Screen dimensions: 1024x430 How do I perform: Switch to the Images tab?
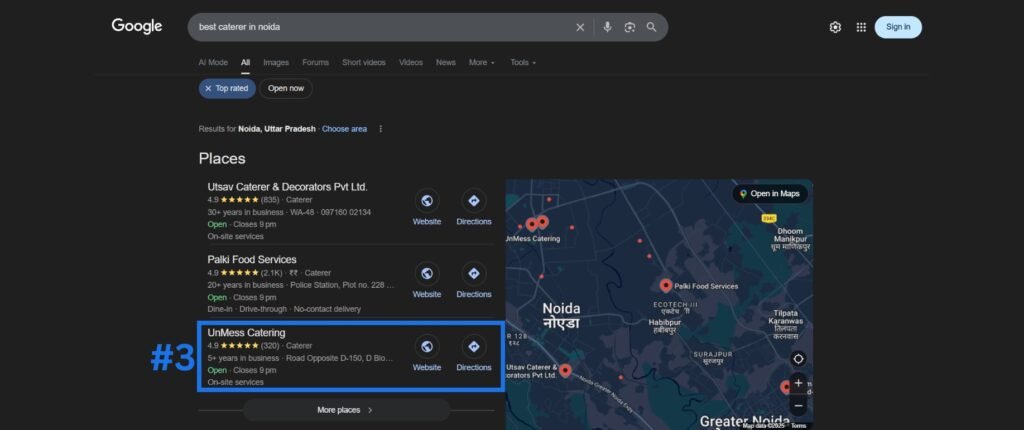(276, 62)
